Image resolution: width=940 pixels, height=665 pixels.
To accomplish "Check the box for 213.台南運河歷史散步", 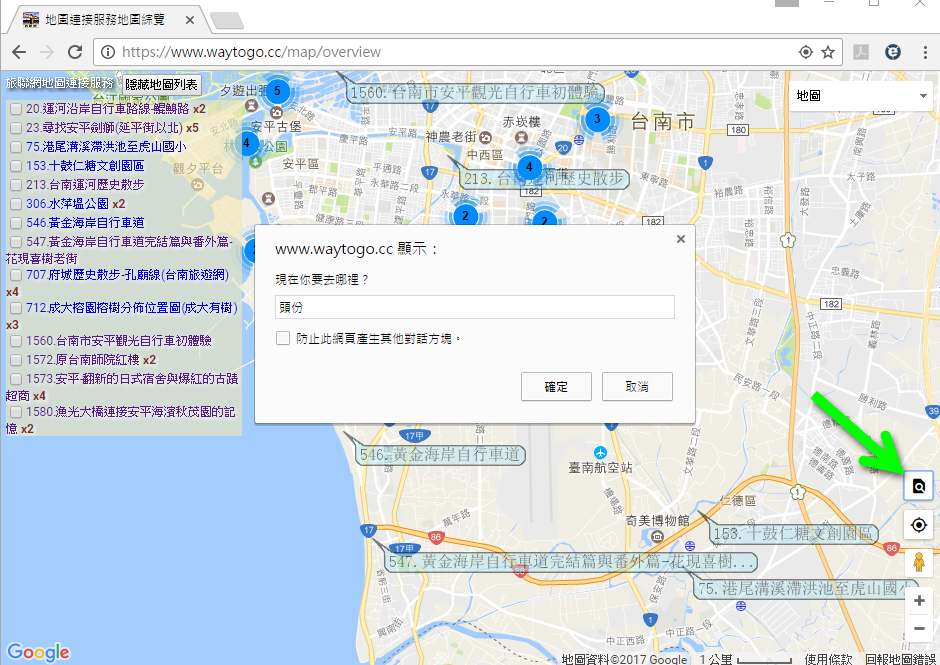I will point(16,185).
